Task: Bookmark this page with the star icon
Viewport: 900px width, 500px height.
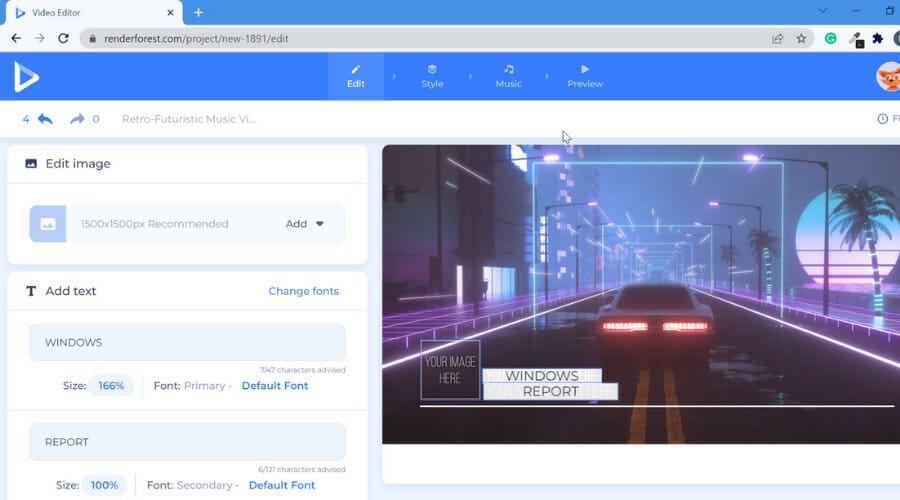Action: [801, 38]
